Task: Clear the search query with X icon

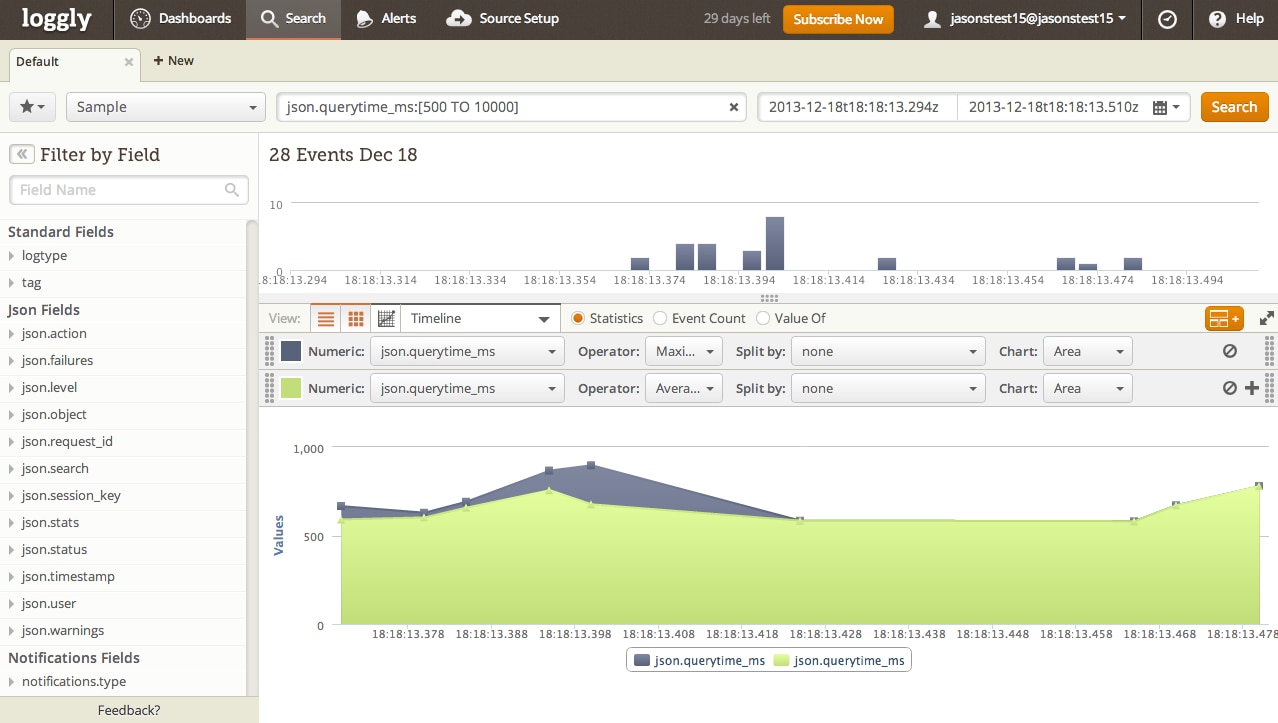Action: 733,107
